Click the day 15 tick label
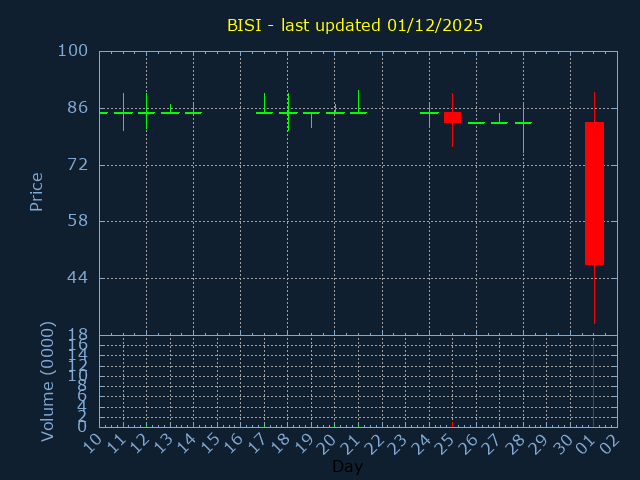The height and width of the screenshot is (480, 640). 210,442
